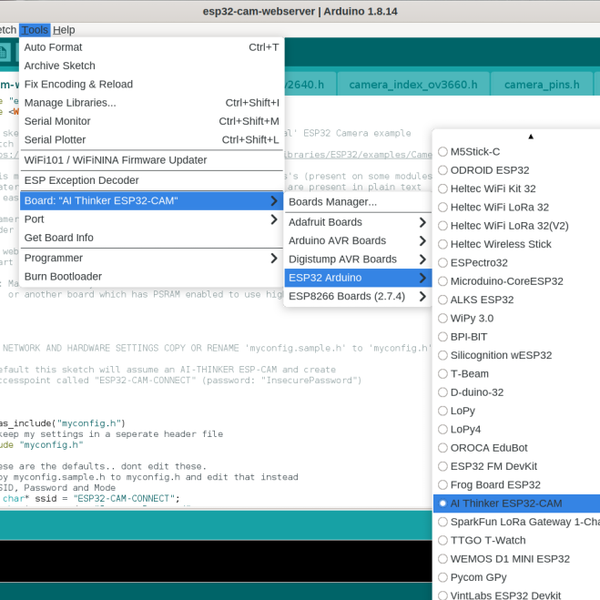This screenshot has width=600, height=600.
Task: Switch to the camera_pins.h tab
Action: coord(535,85)
